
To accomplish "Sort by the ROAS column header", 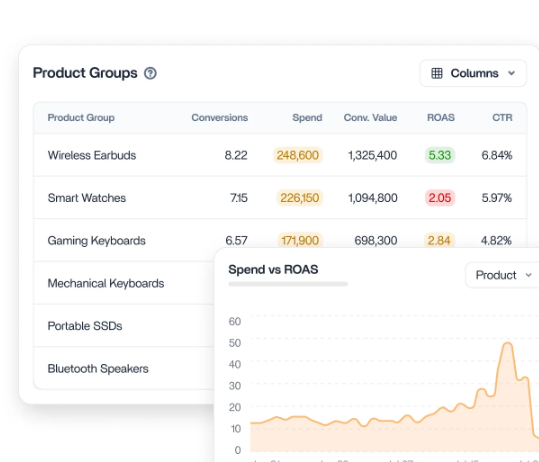I will coord(441,118).
